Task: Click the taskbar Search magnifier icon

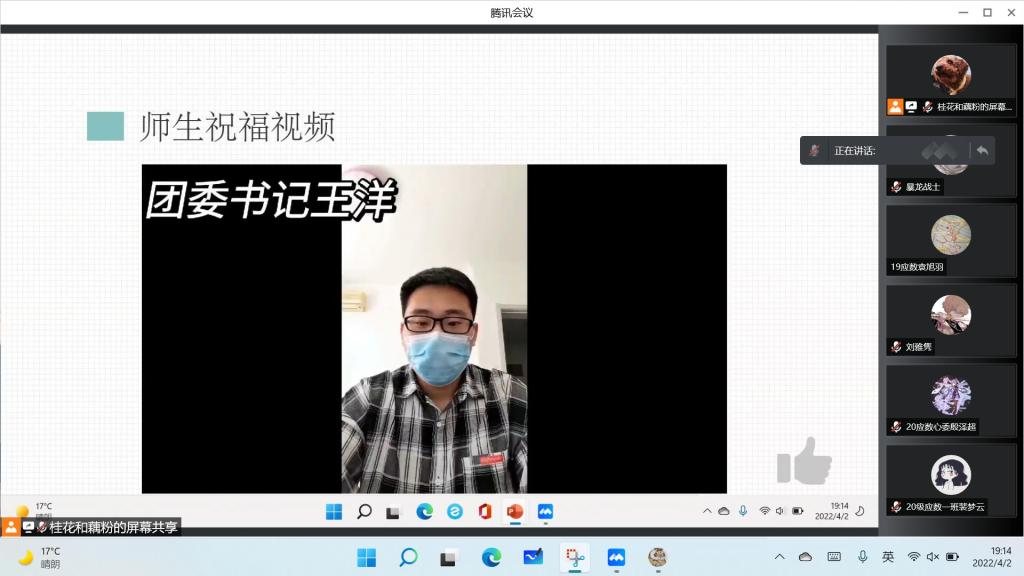Action: (408, 557)
